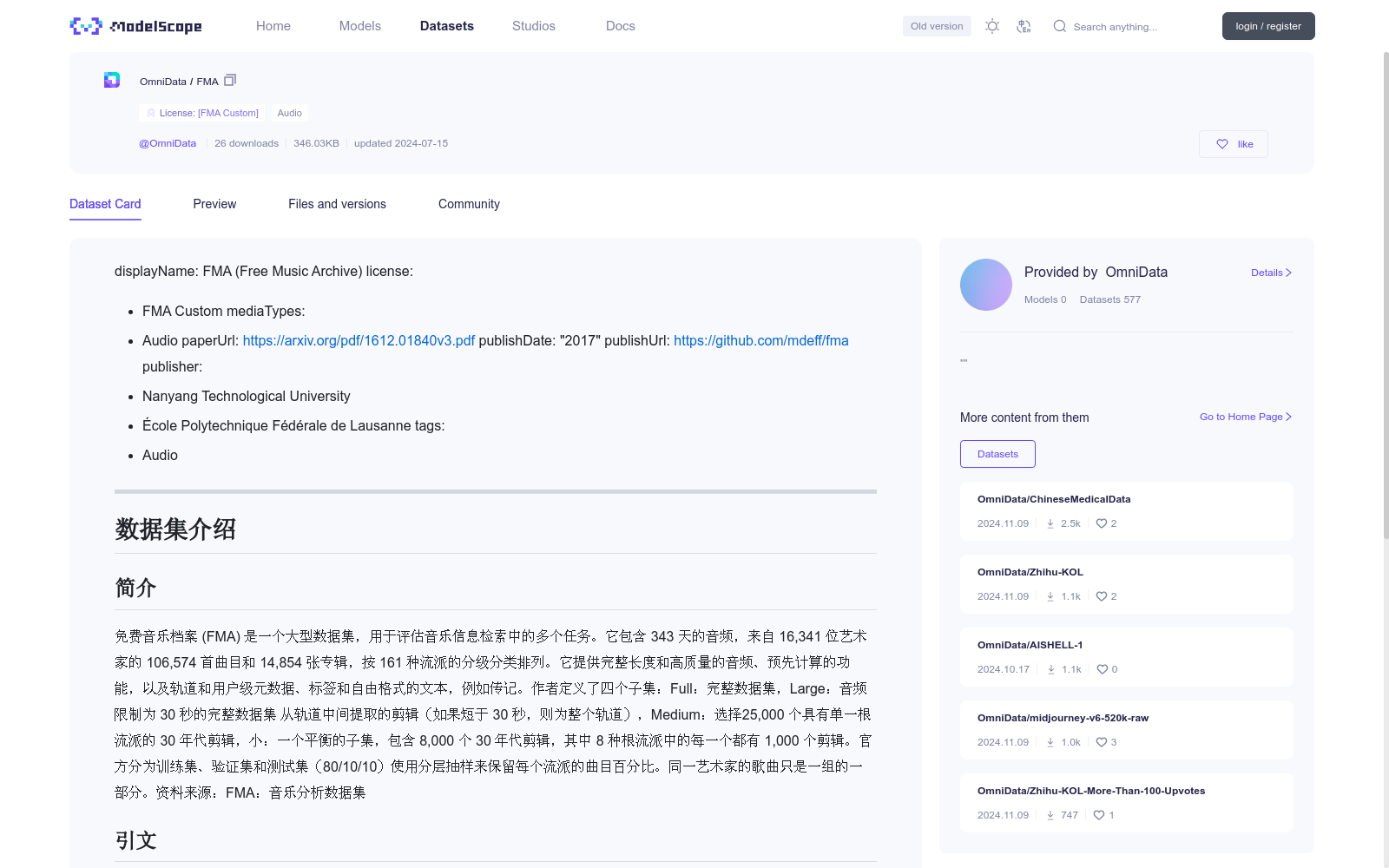
Task: Click "updated 2024-07-15" text
Action: click(x=401, y=143)
